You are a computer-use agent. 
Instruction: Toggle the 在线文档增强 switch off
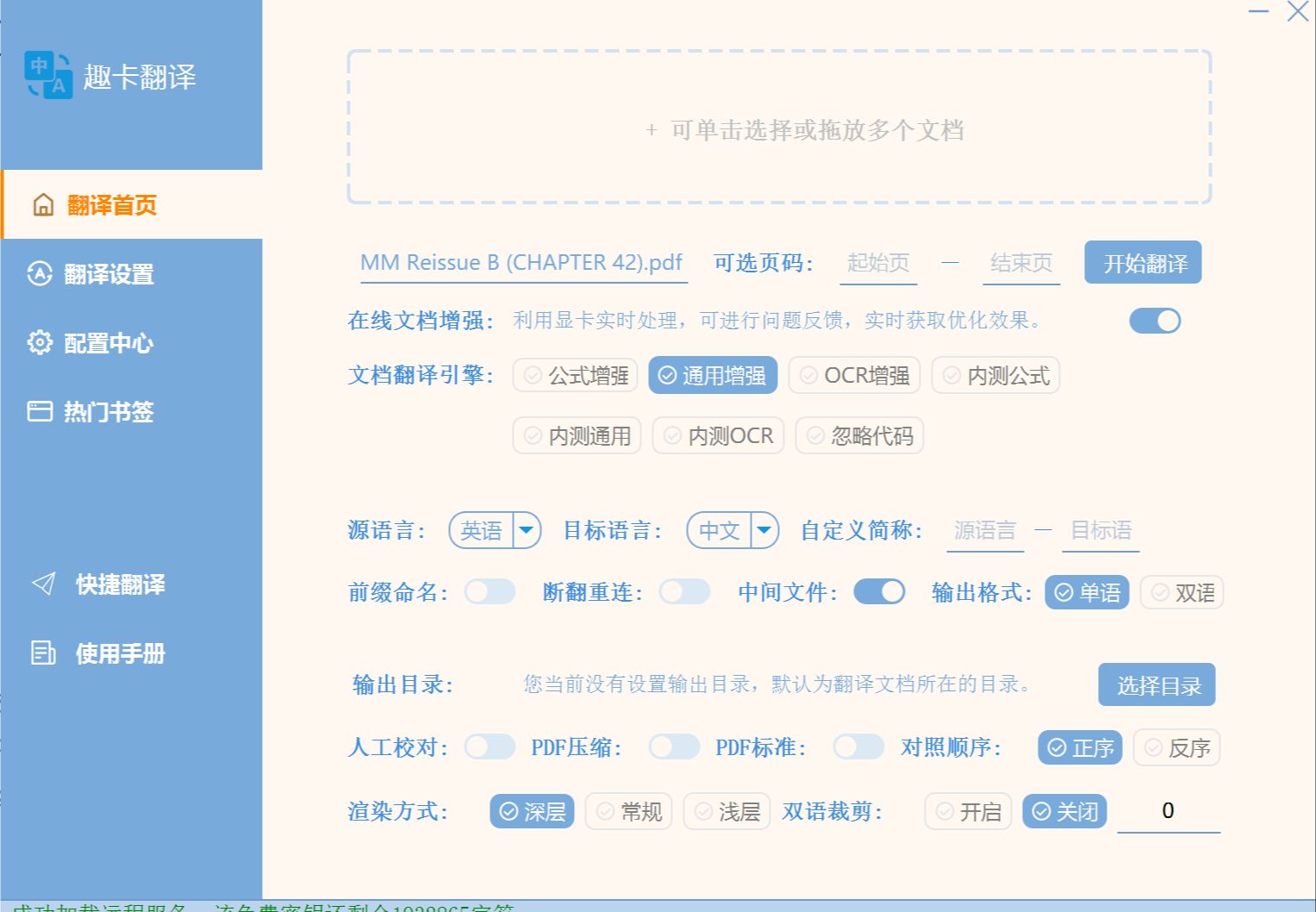point(1155,321)
